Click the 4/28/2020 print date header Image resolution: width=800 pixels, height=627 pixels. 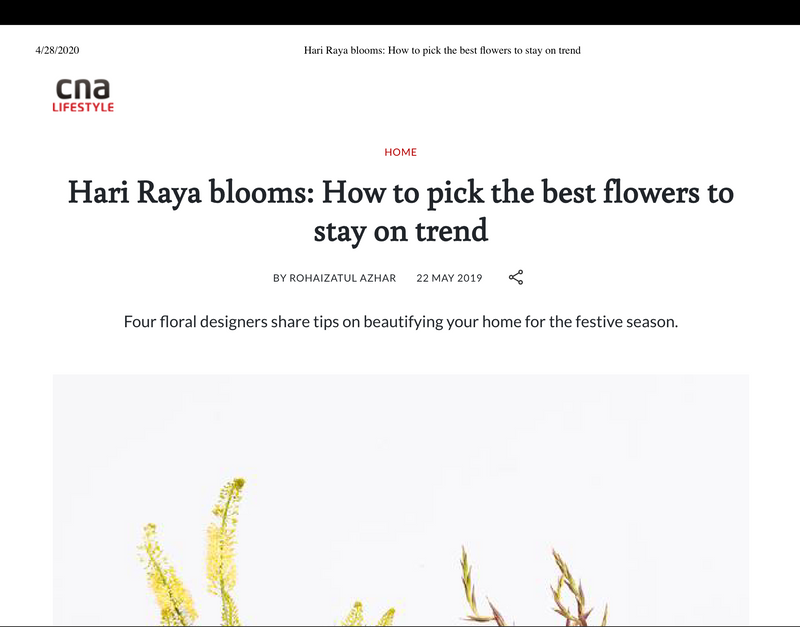pyautogui.click(x=57, y=50)
